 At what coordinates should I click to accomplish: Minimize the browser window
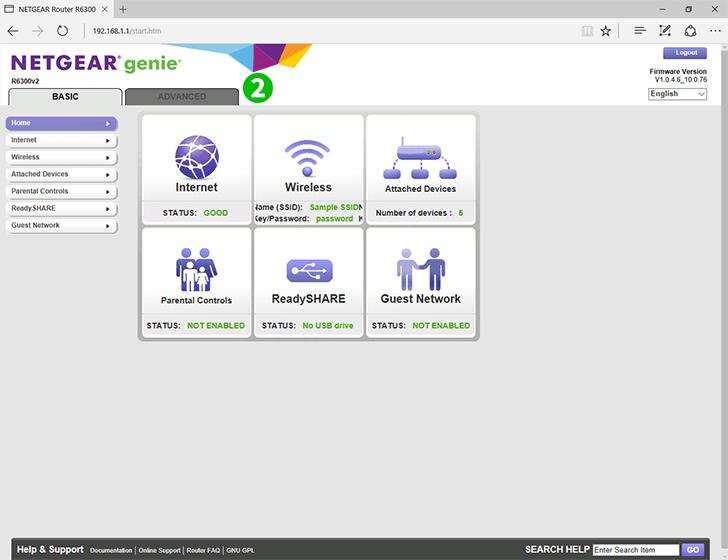(663, 9)
